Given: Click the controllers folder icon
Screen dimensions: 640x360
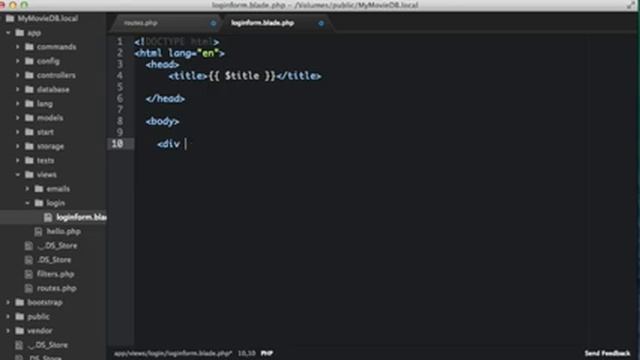Looking at the screenshot, I should (29, 75).
